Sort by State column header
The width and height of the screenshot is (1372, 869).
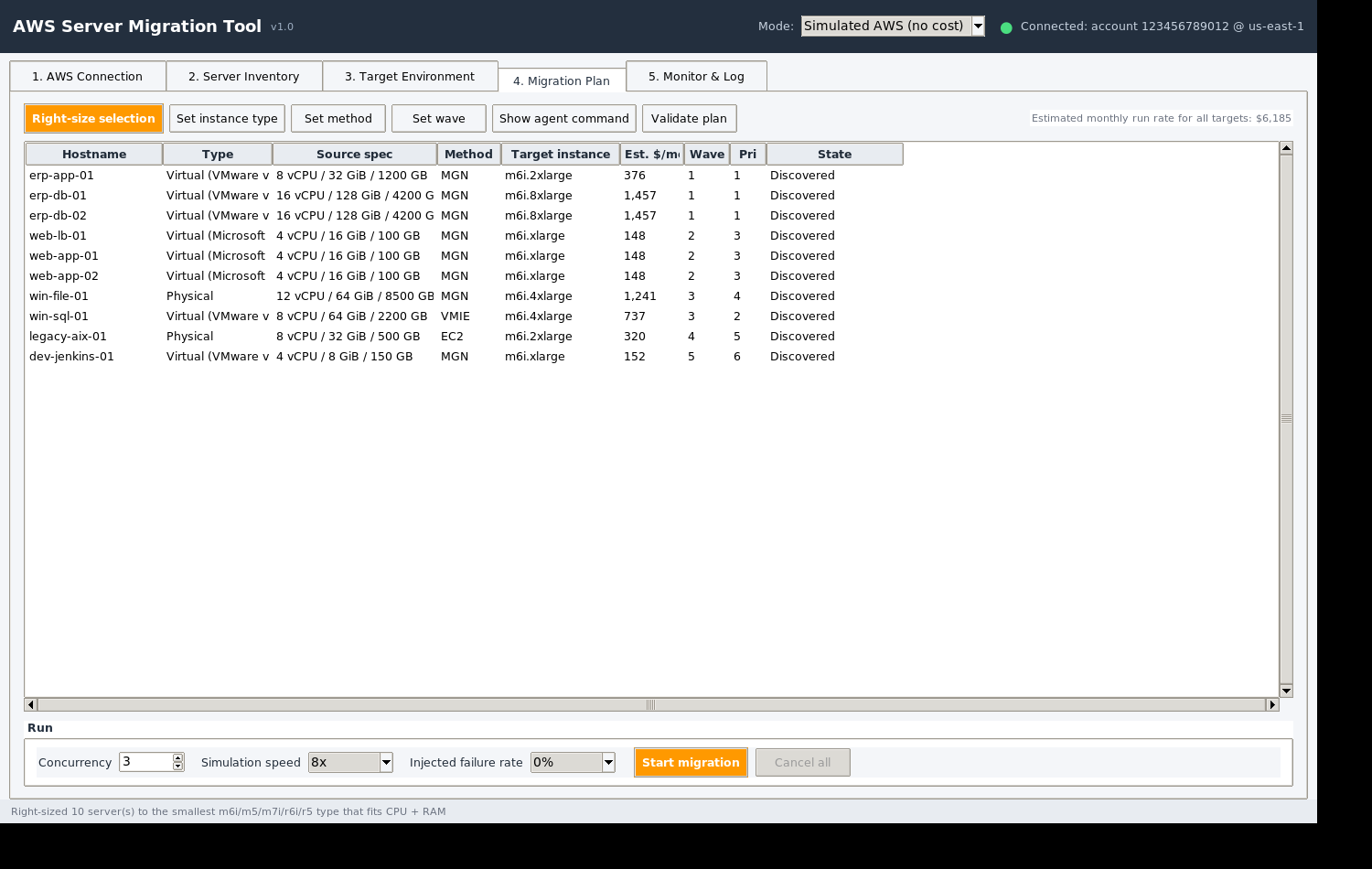tap(835, 155)
